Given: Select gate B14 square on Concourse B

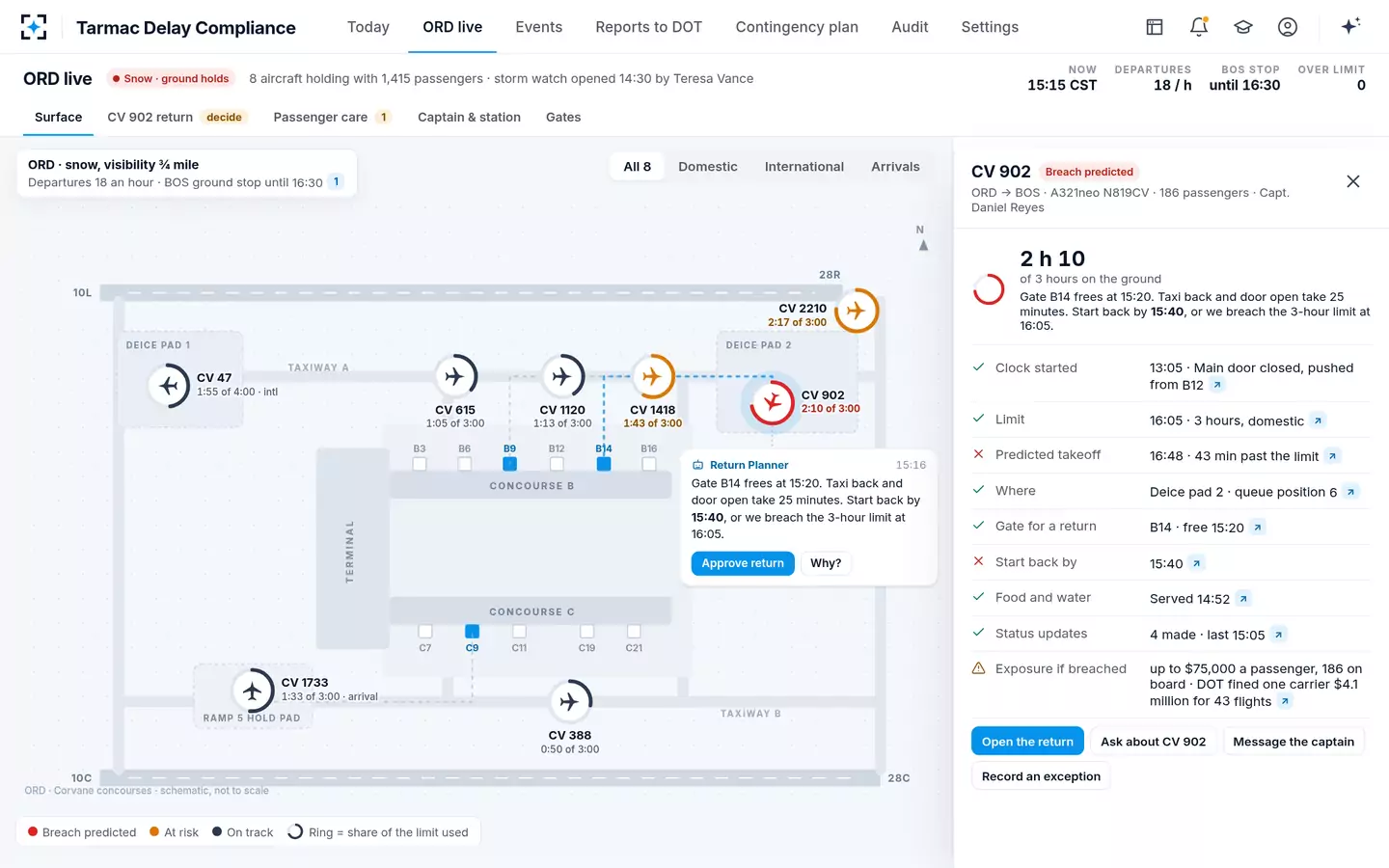Looking at the screenshot, I should 604,464.
